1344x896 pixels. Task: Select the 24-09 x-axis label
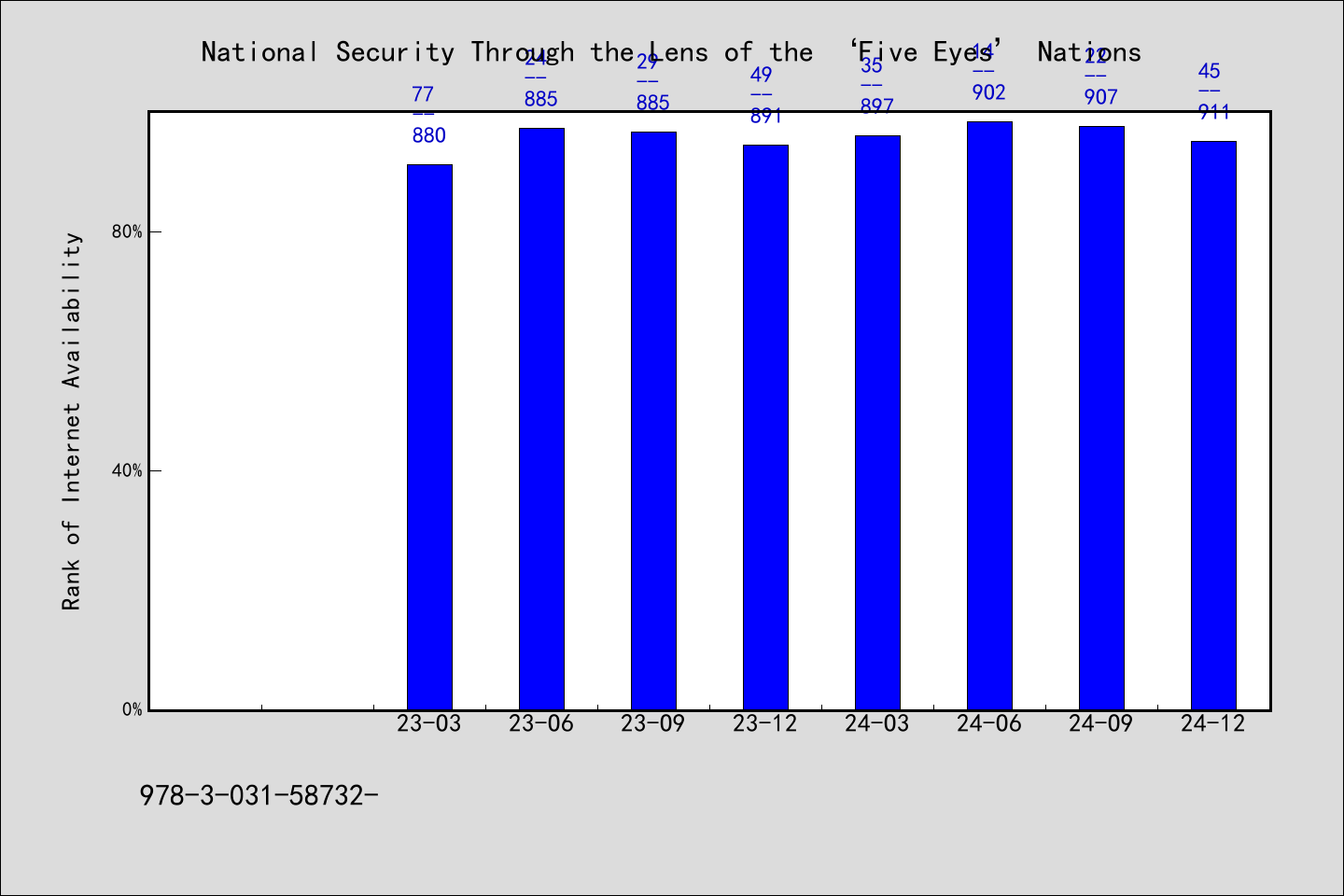click(1101, 723)
